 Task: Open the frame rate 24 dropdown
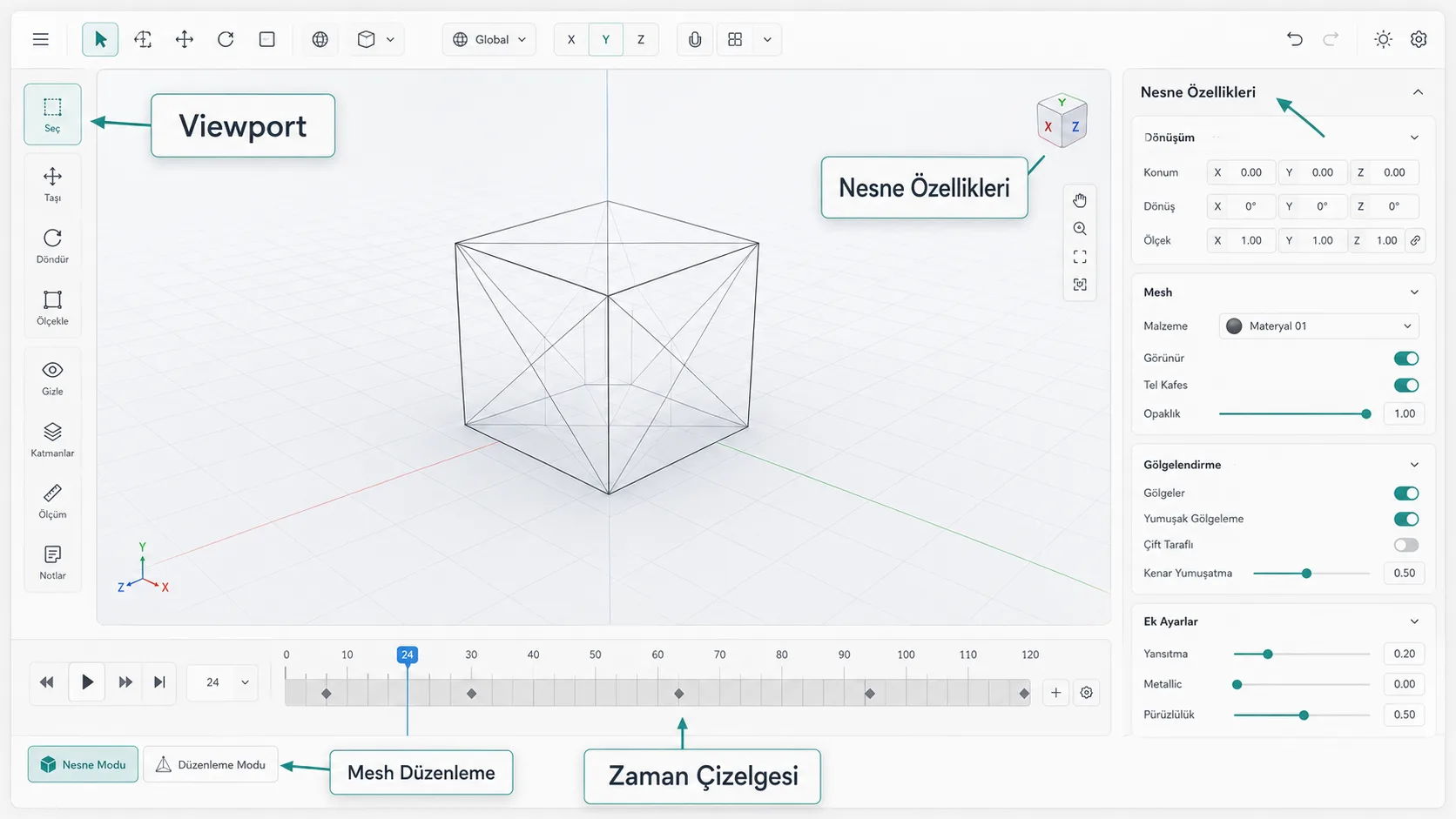point(224,682)
